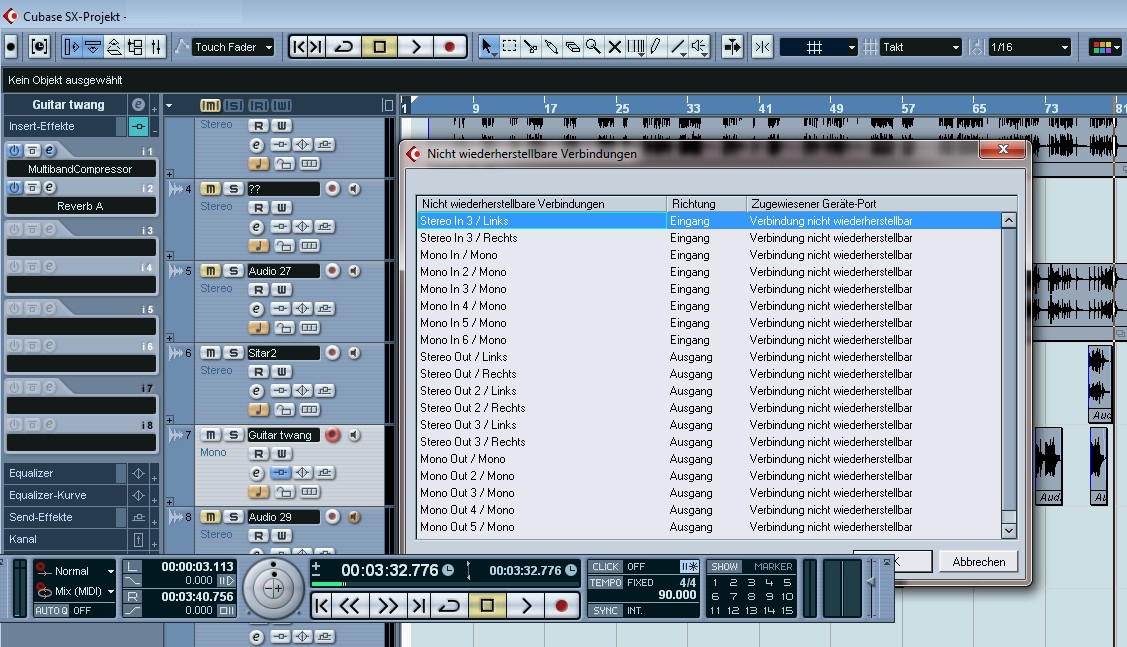1127x647 pixels.
Task: Select the Line tool in the toolbar
Action: tap(677, 47)
